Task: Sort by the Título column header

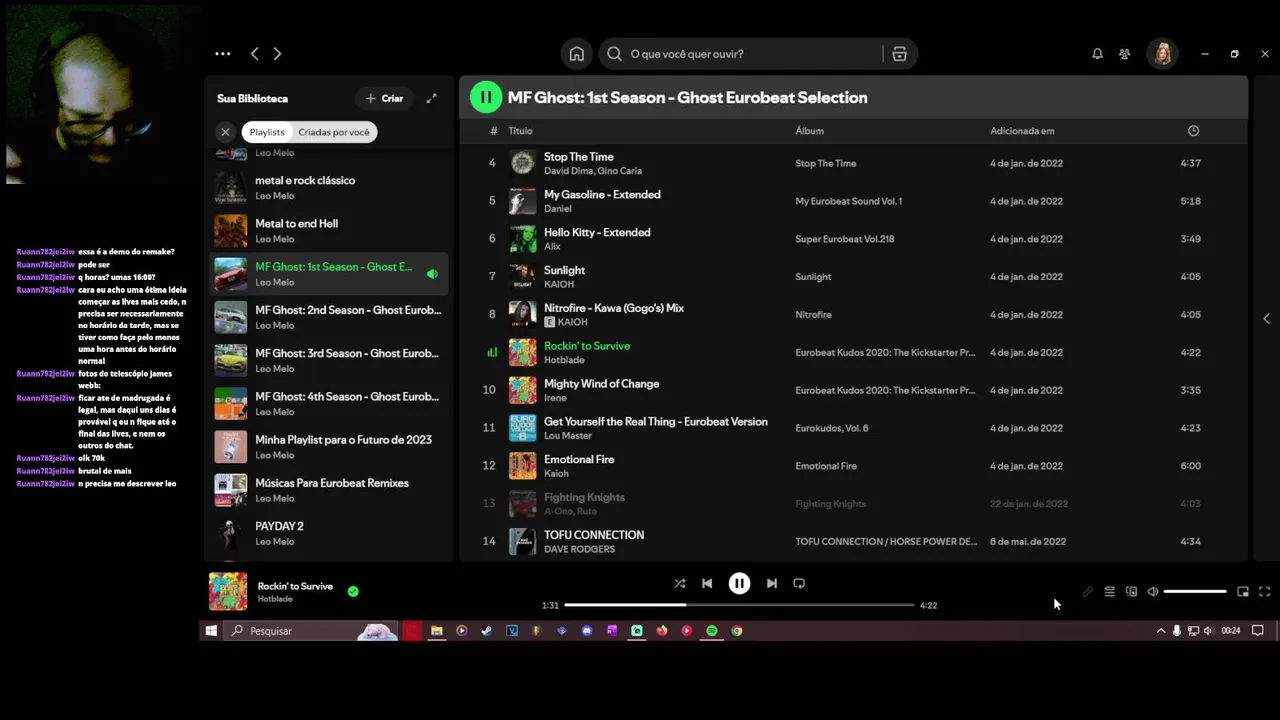Action: point(520,131)
